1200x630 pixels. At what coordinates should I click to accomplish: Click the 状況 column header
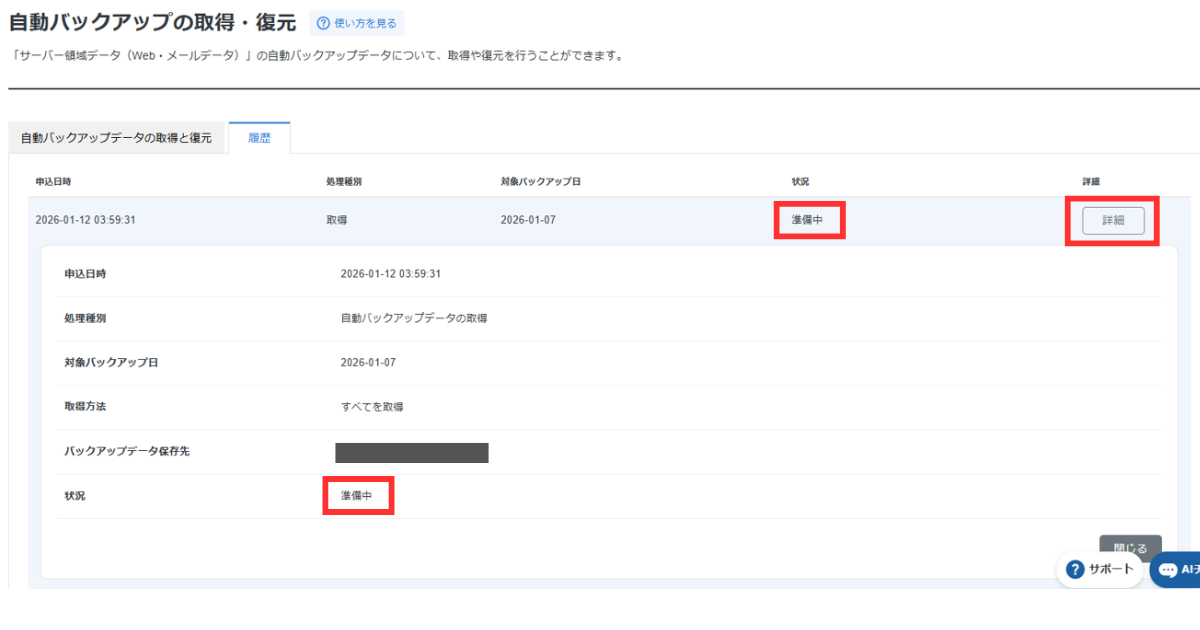[x=800, y=182]
